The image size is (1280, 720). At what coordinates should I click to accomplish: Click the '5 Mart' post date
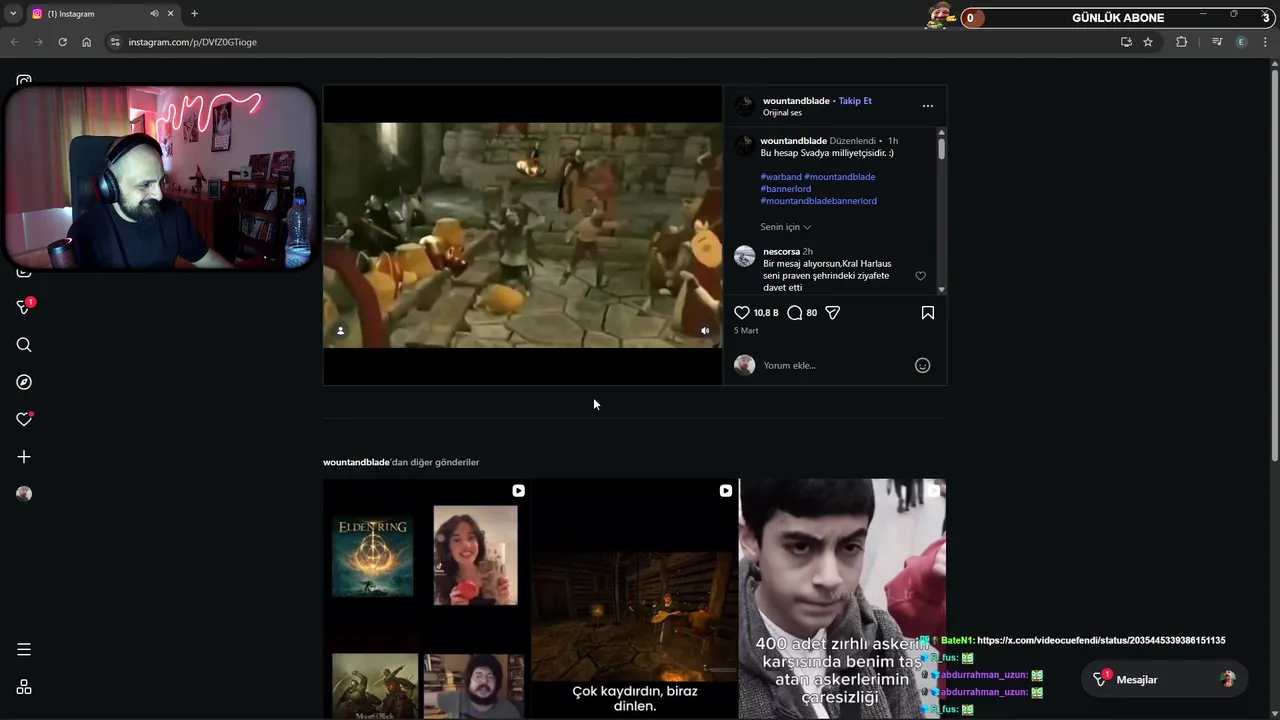(746, 331)
